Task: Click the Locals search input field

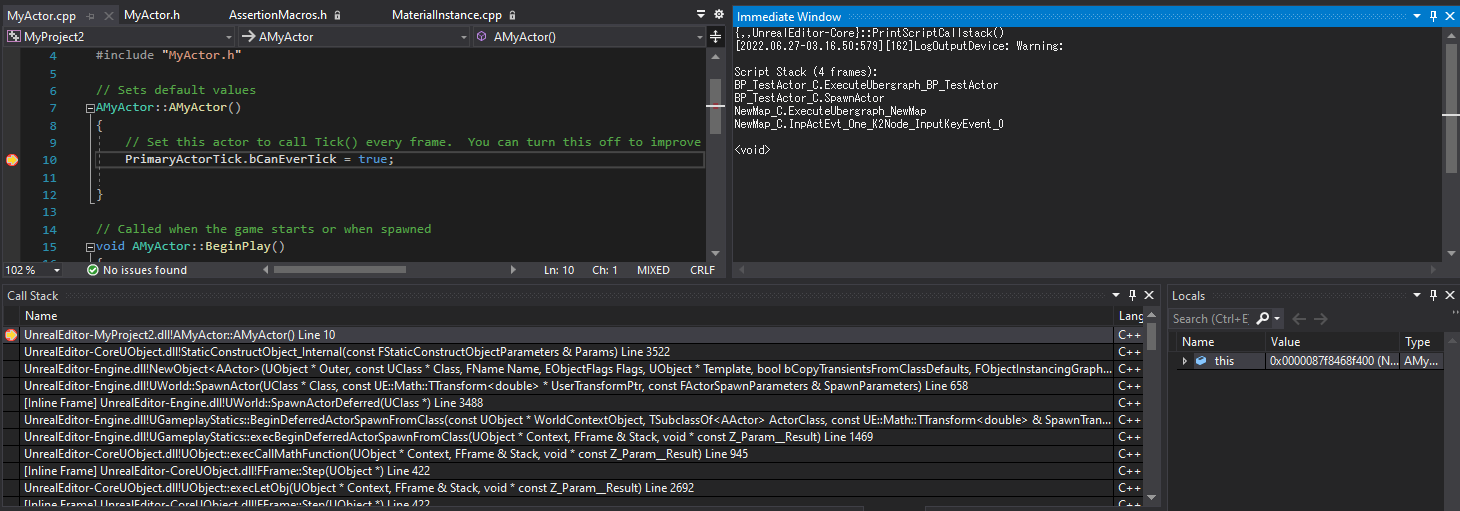Action: pyautogui.click(x=1210, y=319)
